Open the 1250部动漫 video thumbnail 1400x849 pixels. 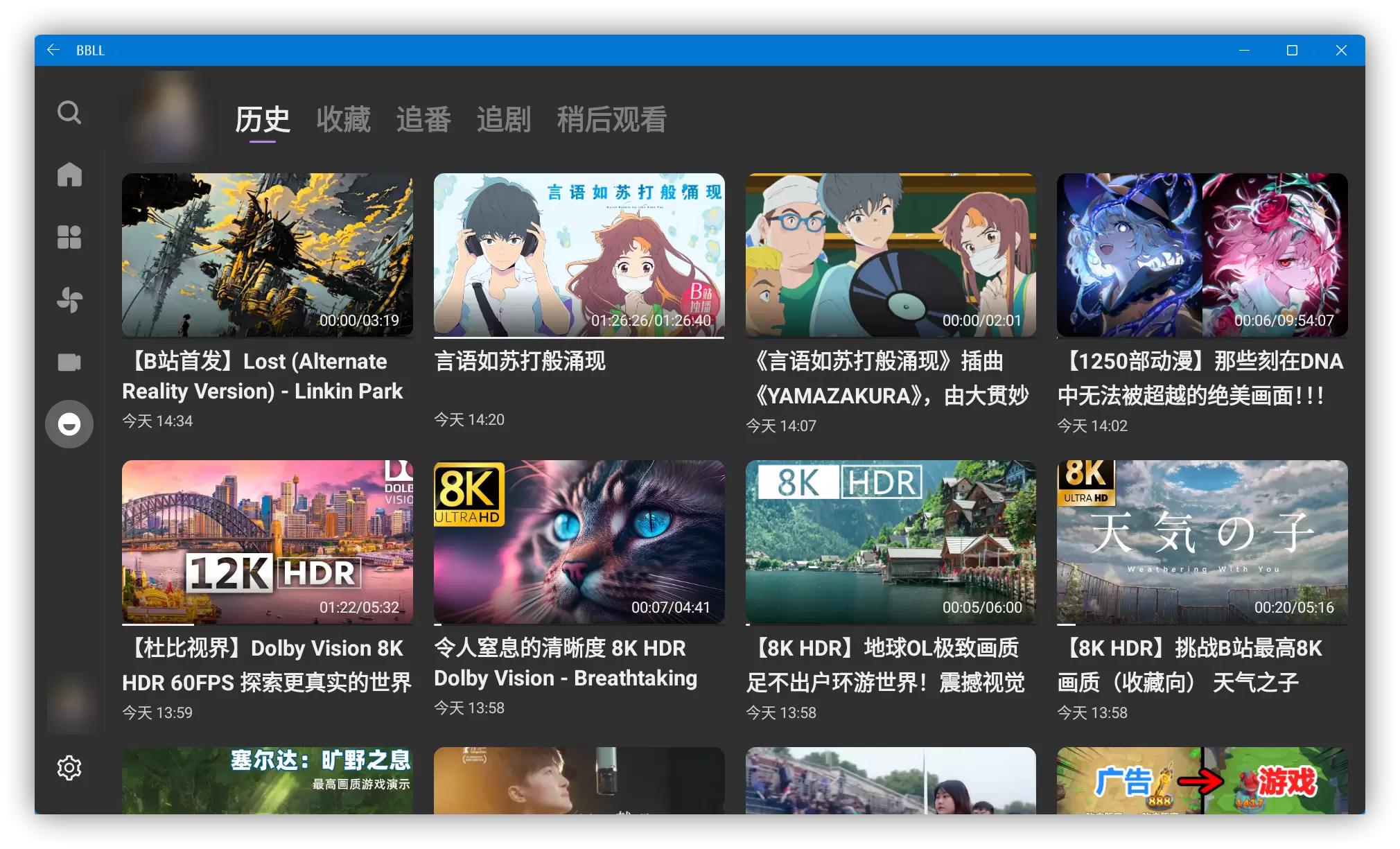1202,255
